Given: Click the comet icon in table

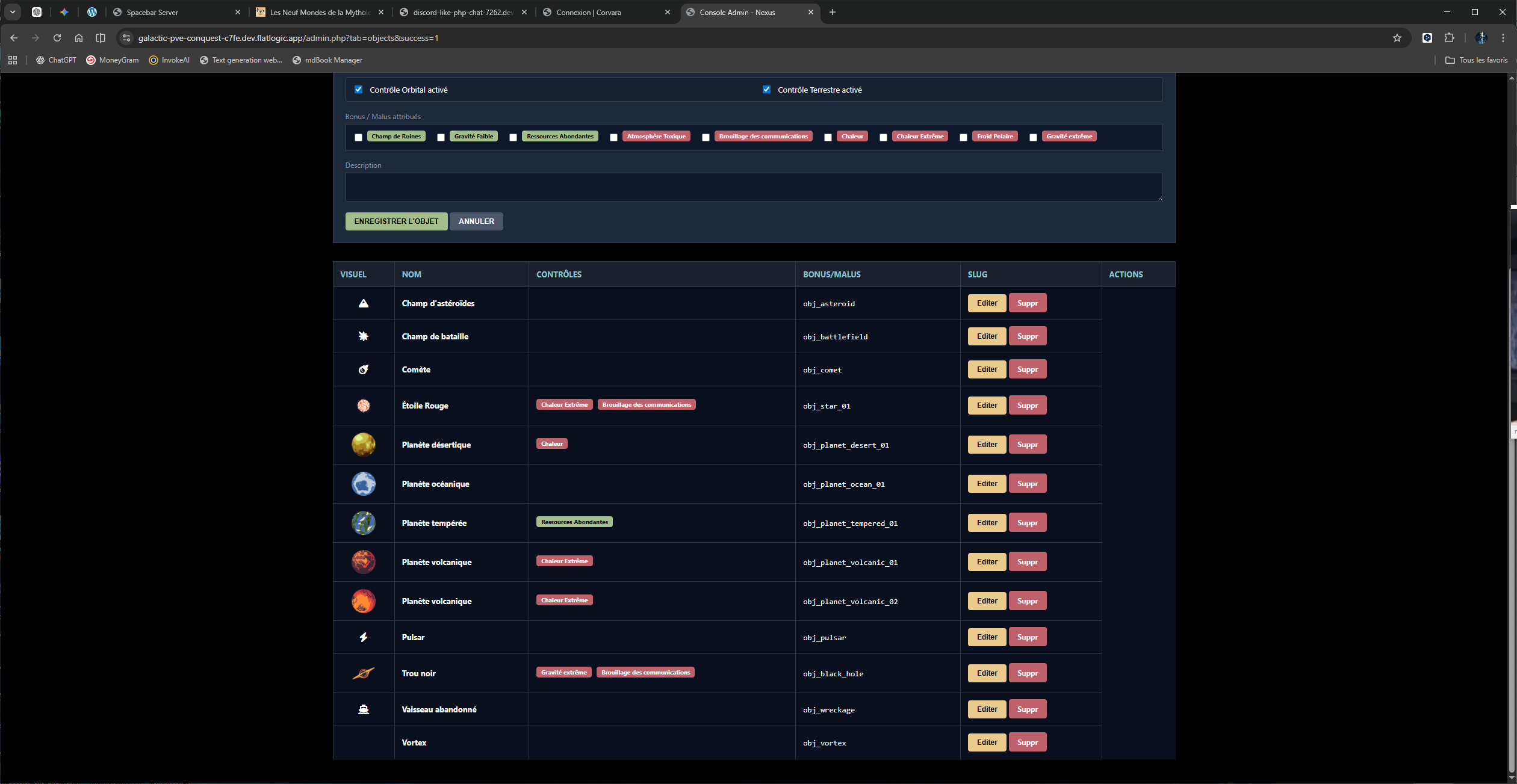Looking at the screenshot, I should (364, 369).
